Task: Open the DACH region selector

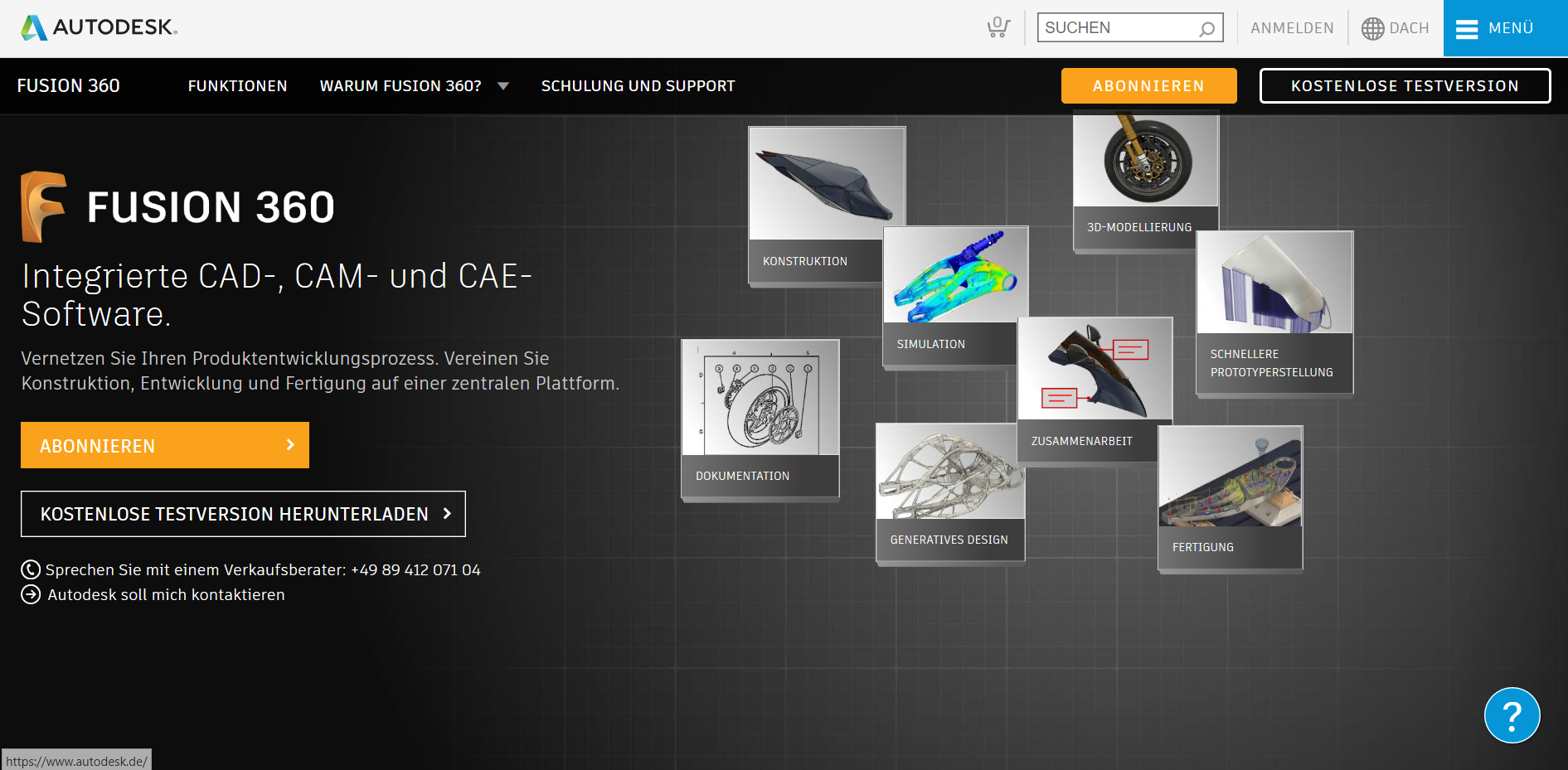Action: point(1396,28)
